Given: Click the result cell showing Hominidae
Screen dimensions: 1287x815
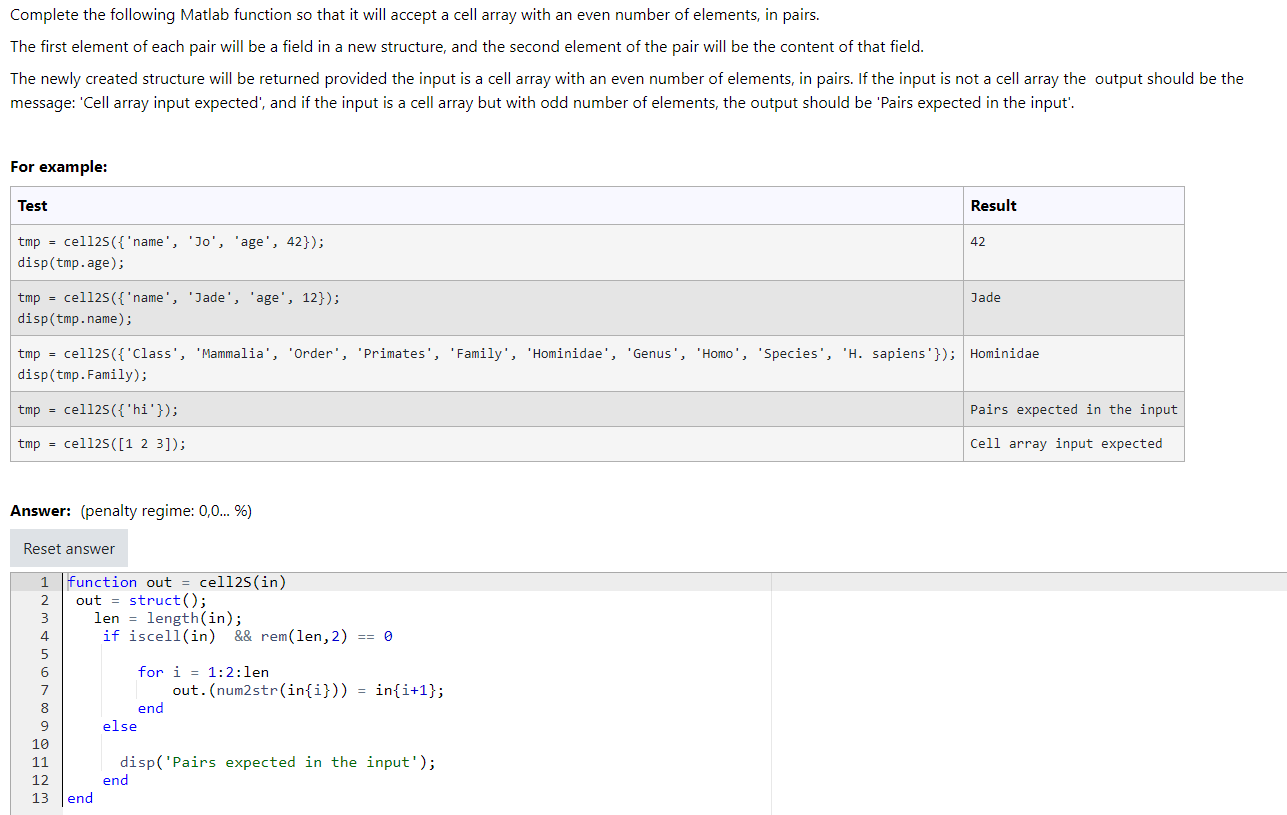Looking at the screenshot, I should tap(1002, 353).
